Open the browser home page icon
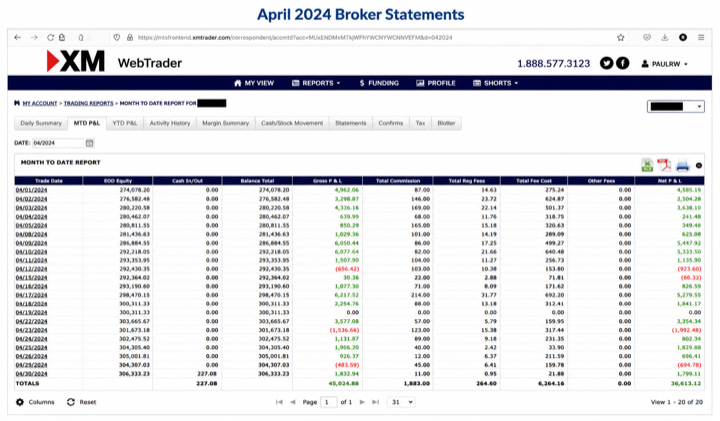The width and height of the screenshot is (720, 421). 81,38
